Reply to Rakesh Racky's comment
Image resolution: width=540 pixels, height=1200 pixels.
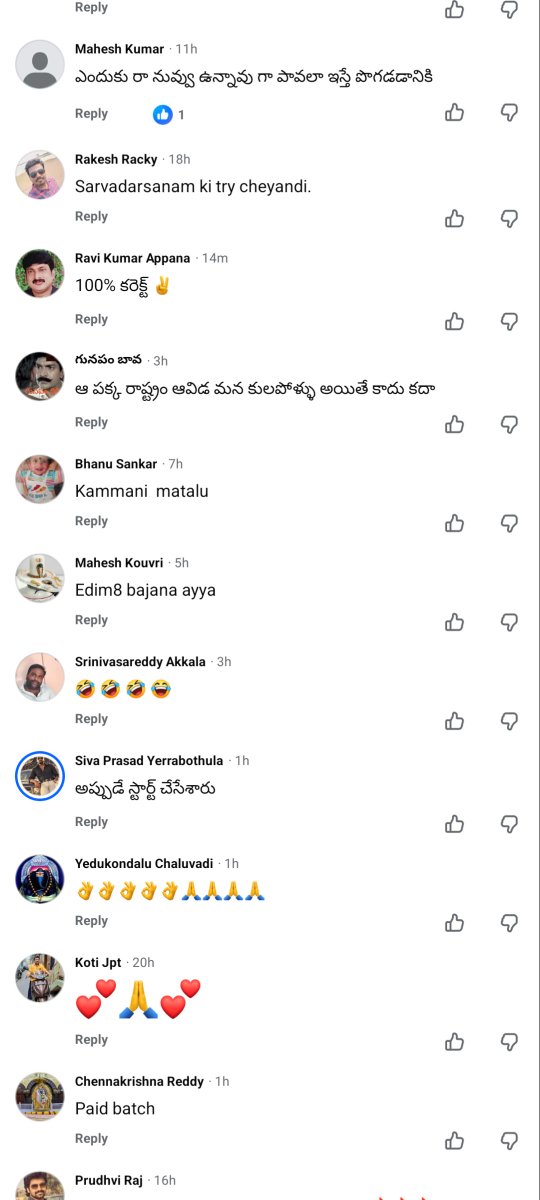(x=91, y=216)
